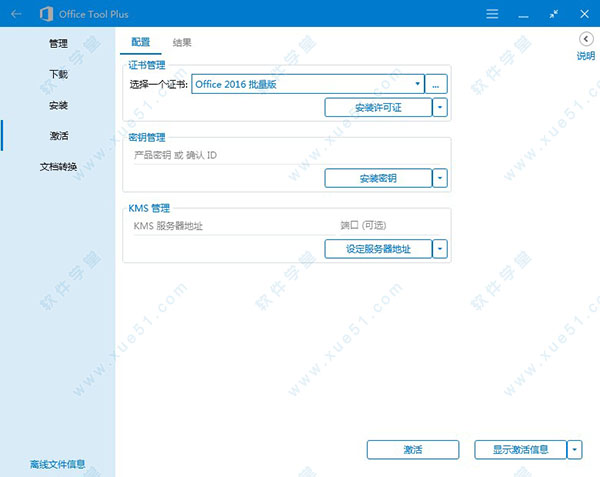Expand dropdown arrow next to 设定服务器地址
This screenshot has height=477, width=600.
[x=440, y=249]
